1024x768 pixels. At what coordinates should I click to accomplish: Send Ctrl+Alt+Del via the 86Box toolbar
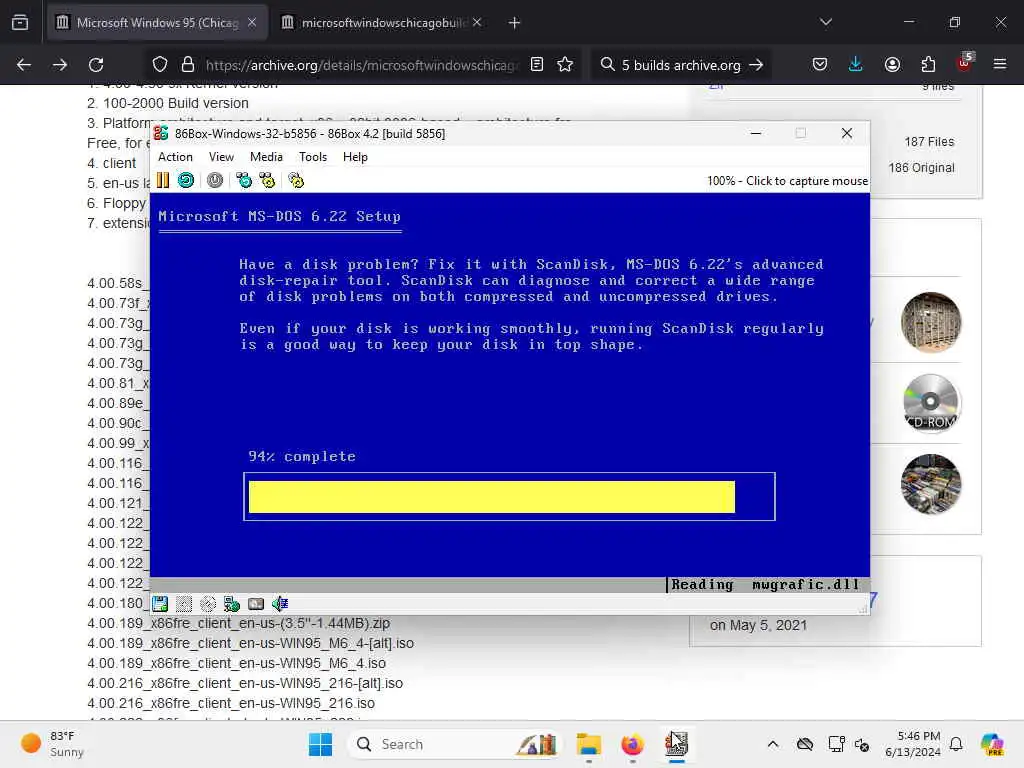pos(244,180)
